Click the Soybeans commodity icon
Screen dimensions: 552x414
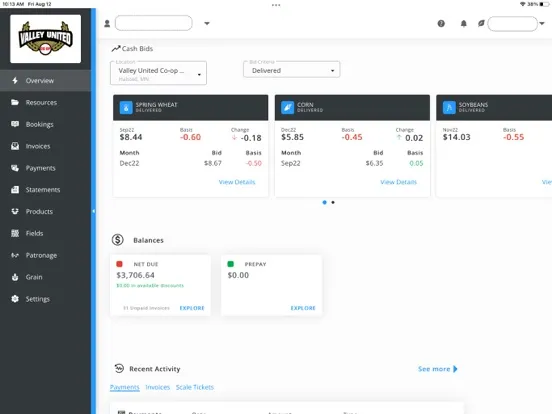[x=449, y=107]
